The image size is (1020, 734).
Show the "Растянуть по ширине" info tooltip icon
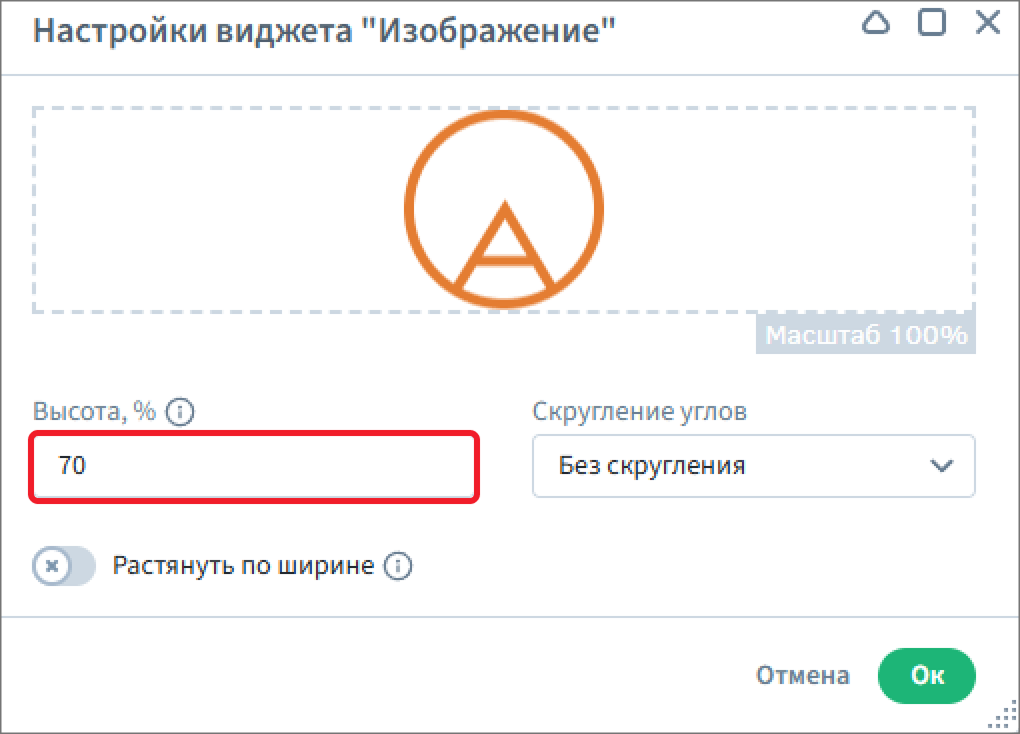(x=398, y=567)
